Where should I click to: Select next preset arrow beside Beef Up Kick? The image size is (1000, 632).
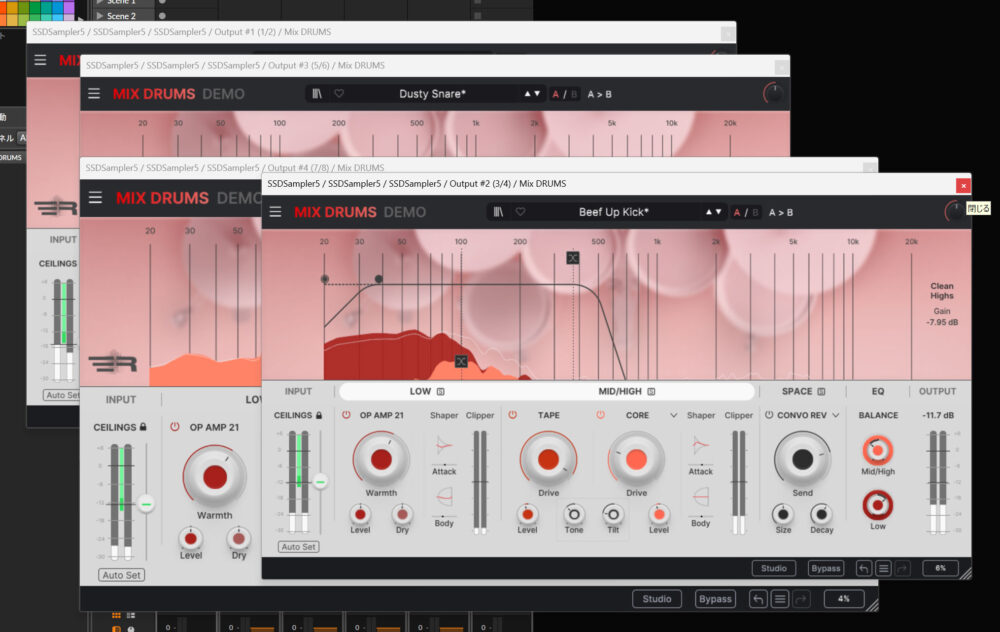718,212
